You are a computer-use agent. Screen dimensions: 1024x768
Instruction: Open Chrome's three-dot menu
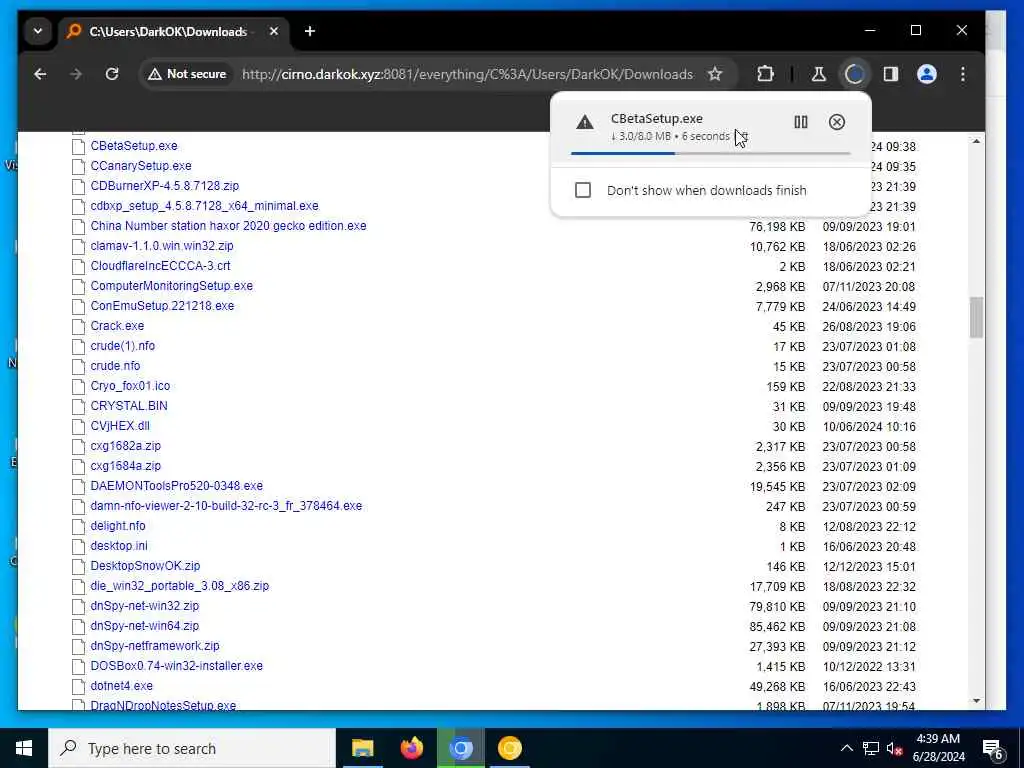click(x=963, y=74)
